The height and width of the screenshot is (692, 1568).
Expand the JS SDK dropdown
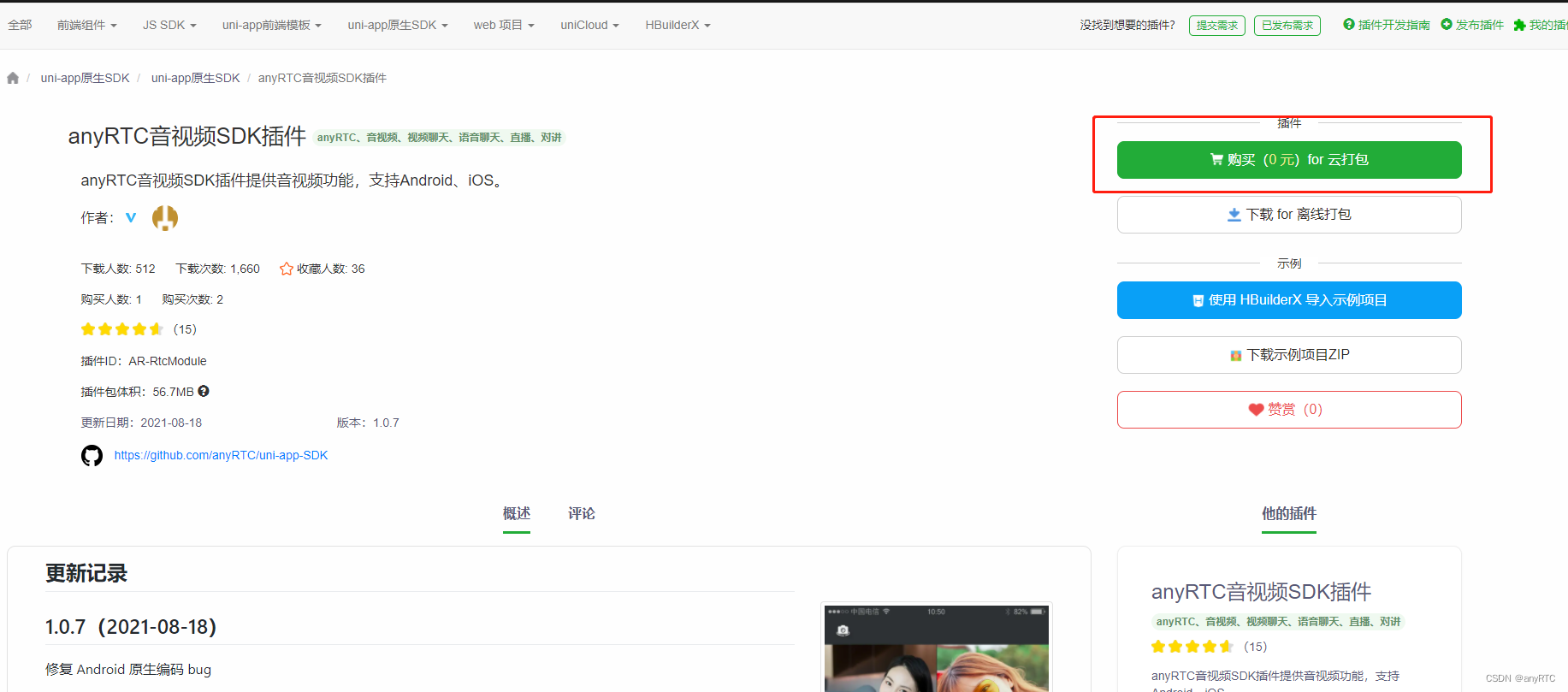(169, 25)
